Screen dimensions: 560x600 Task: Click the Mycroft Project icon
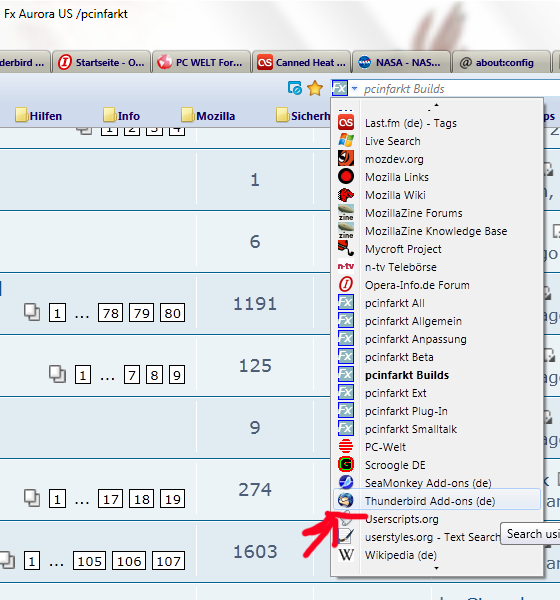pyautogui.click(x=346, y=249)
